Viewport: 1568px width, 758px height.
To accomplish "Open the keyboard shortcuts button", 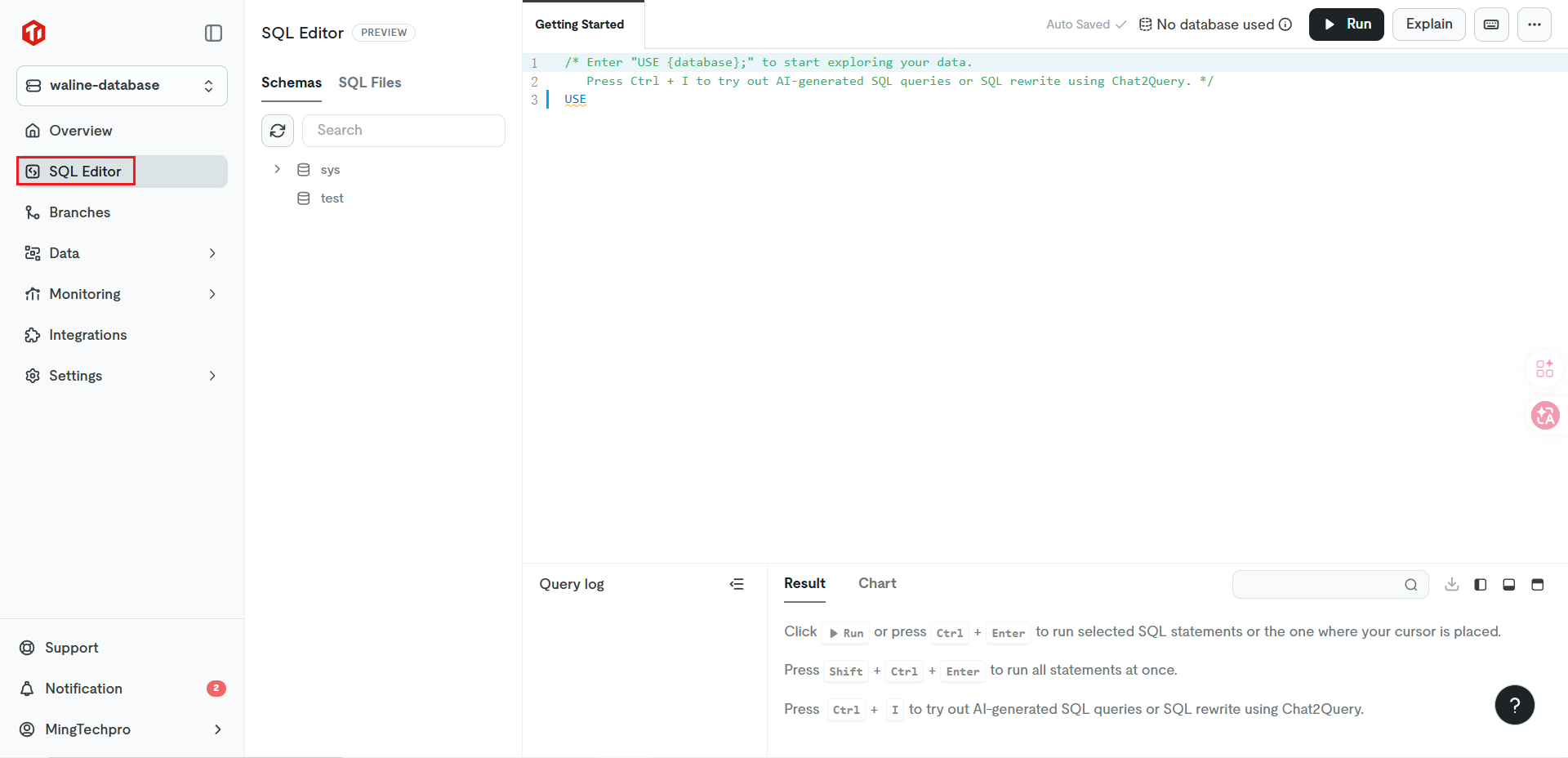I will 1491,25.
